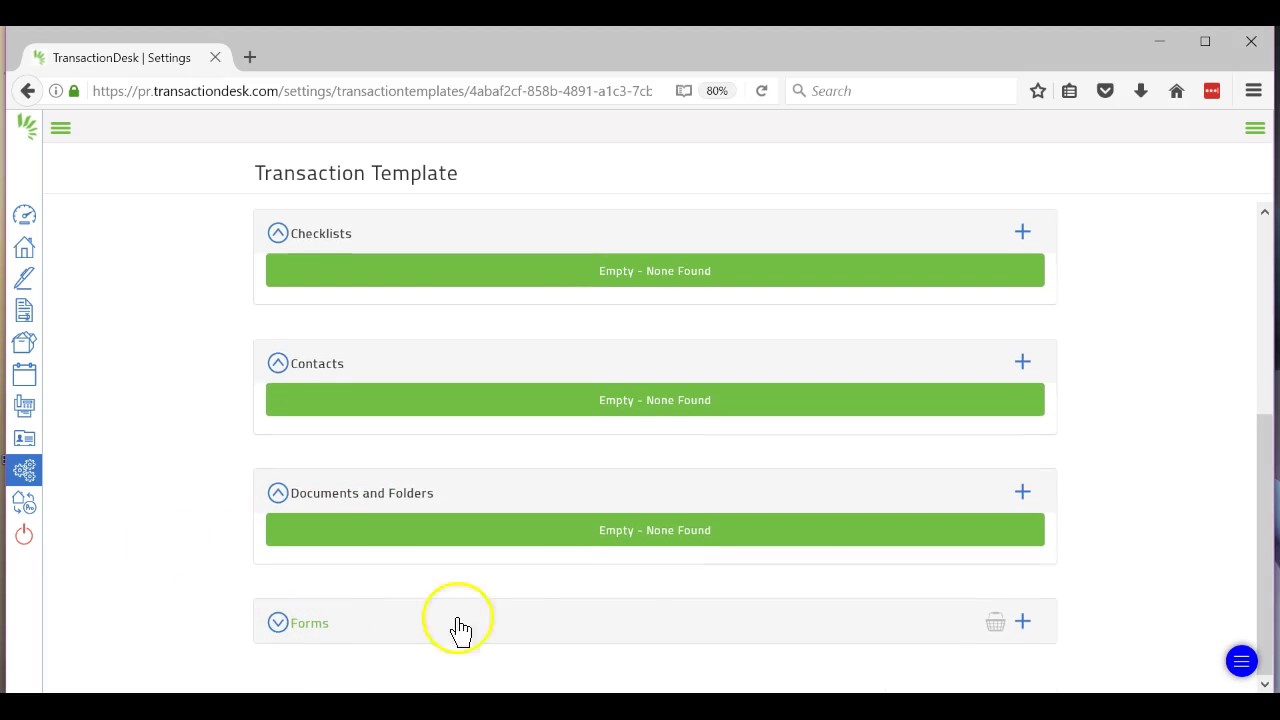
Task: Click the Forms section label
Action: [309, 623]
